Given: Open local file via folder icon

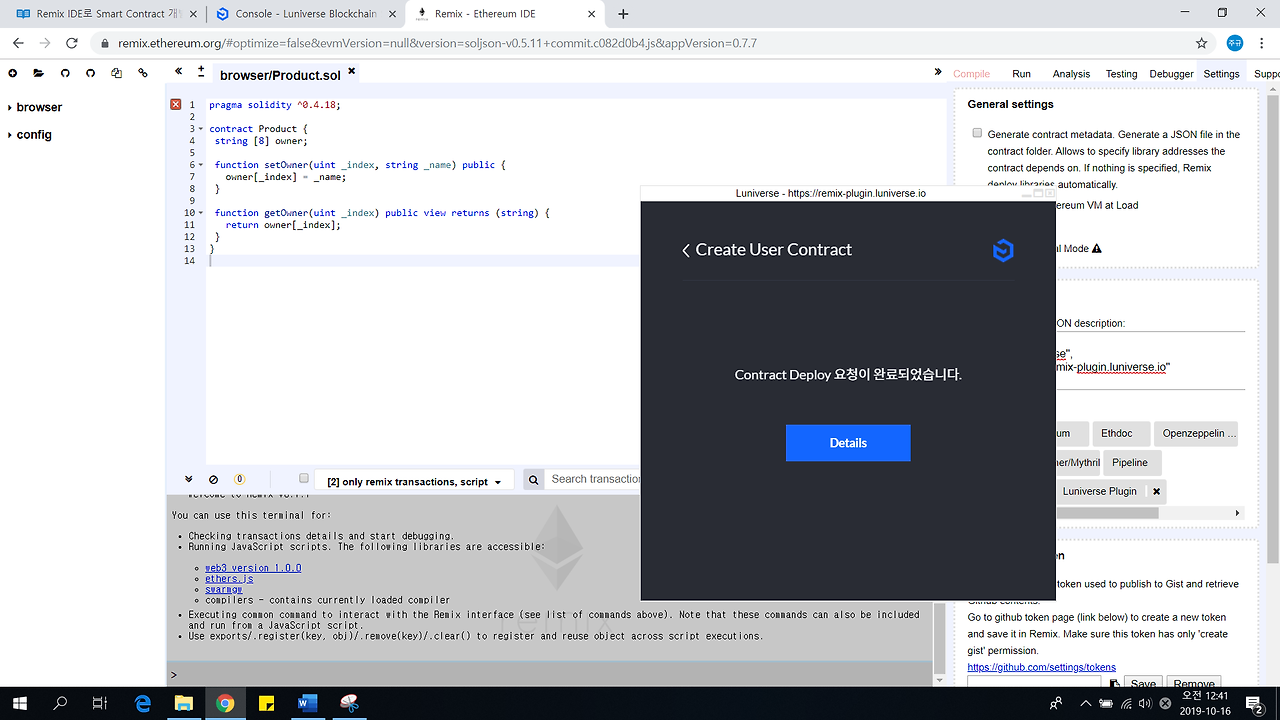Looking at the screenshot, I should click(x=38, y=73).
